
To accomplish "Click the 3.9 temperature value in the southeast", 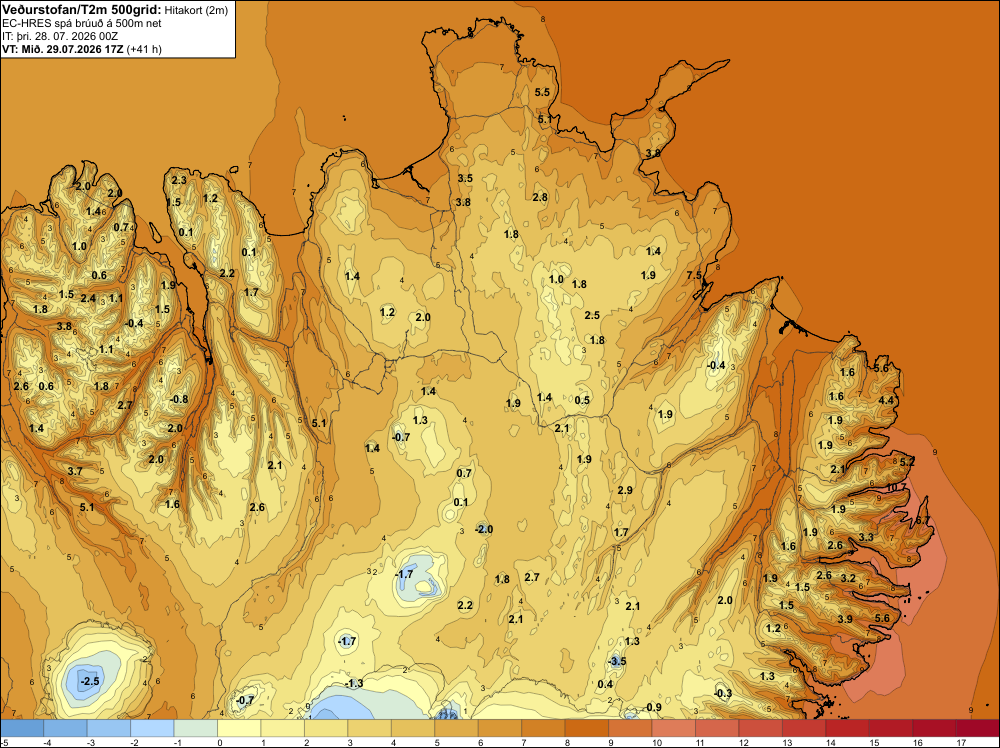I will pyautogui.click(x=845, y=619).
